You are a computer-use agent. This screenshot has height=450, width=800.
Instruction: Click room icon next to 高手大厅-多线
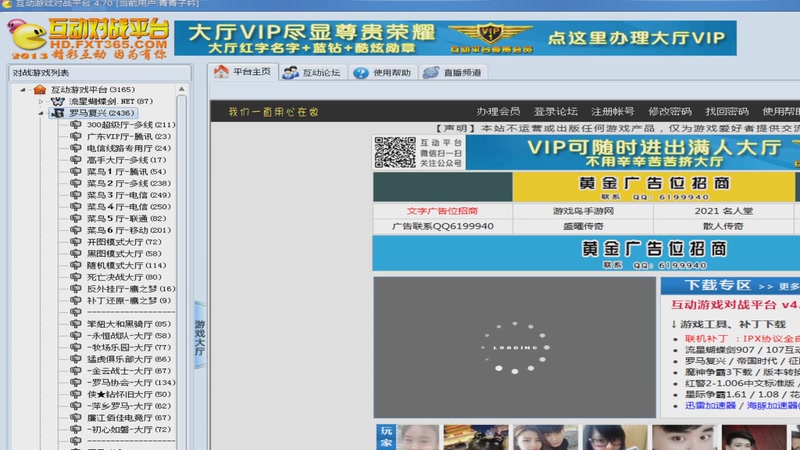[x=76, y=160]
